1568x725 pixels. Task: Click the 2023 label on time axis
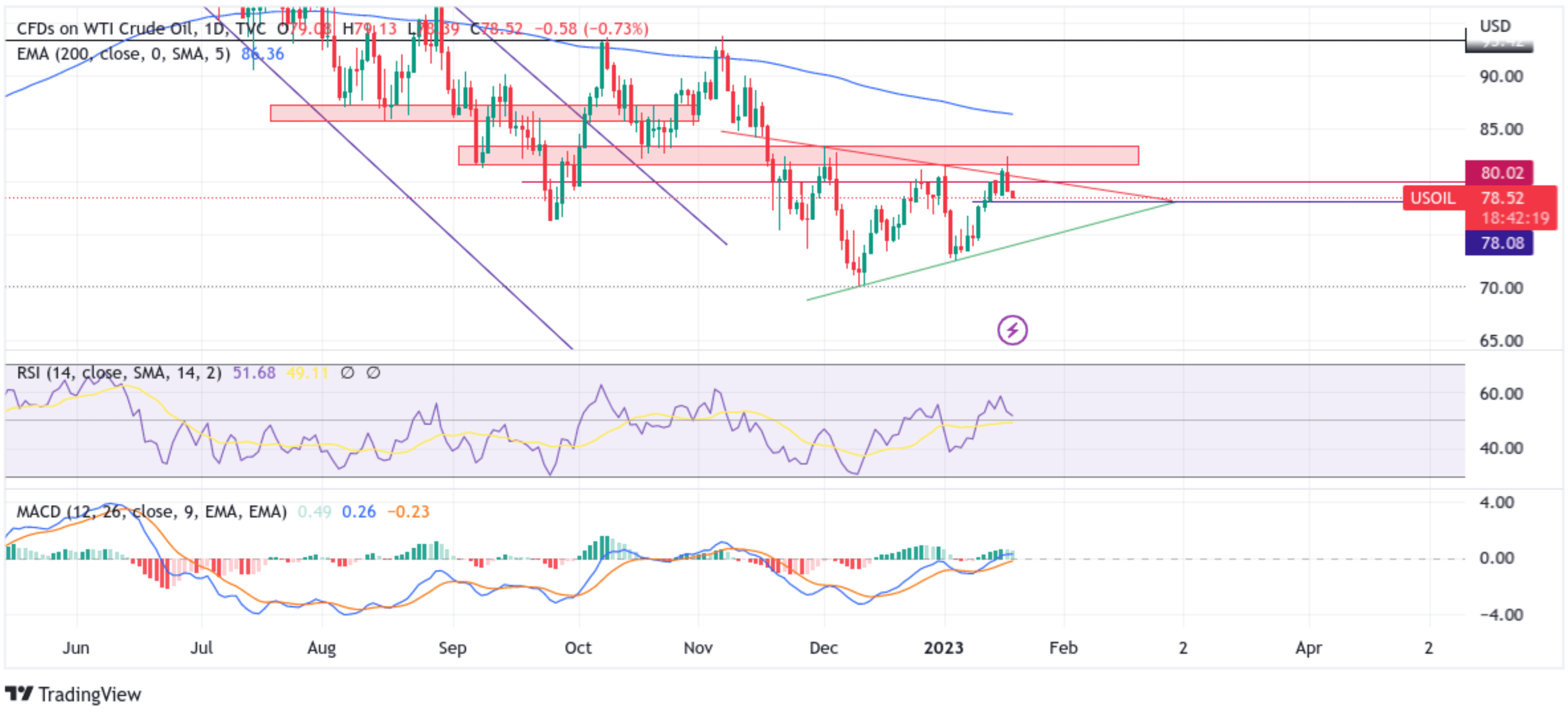point(944,648)
